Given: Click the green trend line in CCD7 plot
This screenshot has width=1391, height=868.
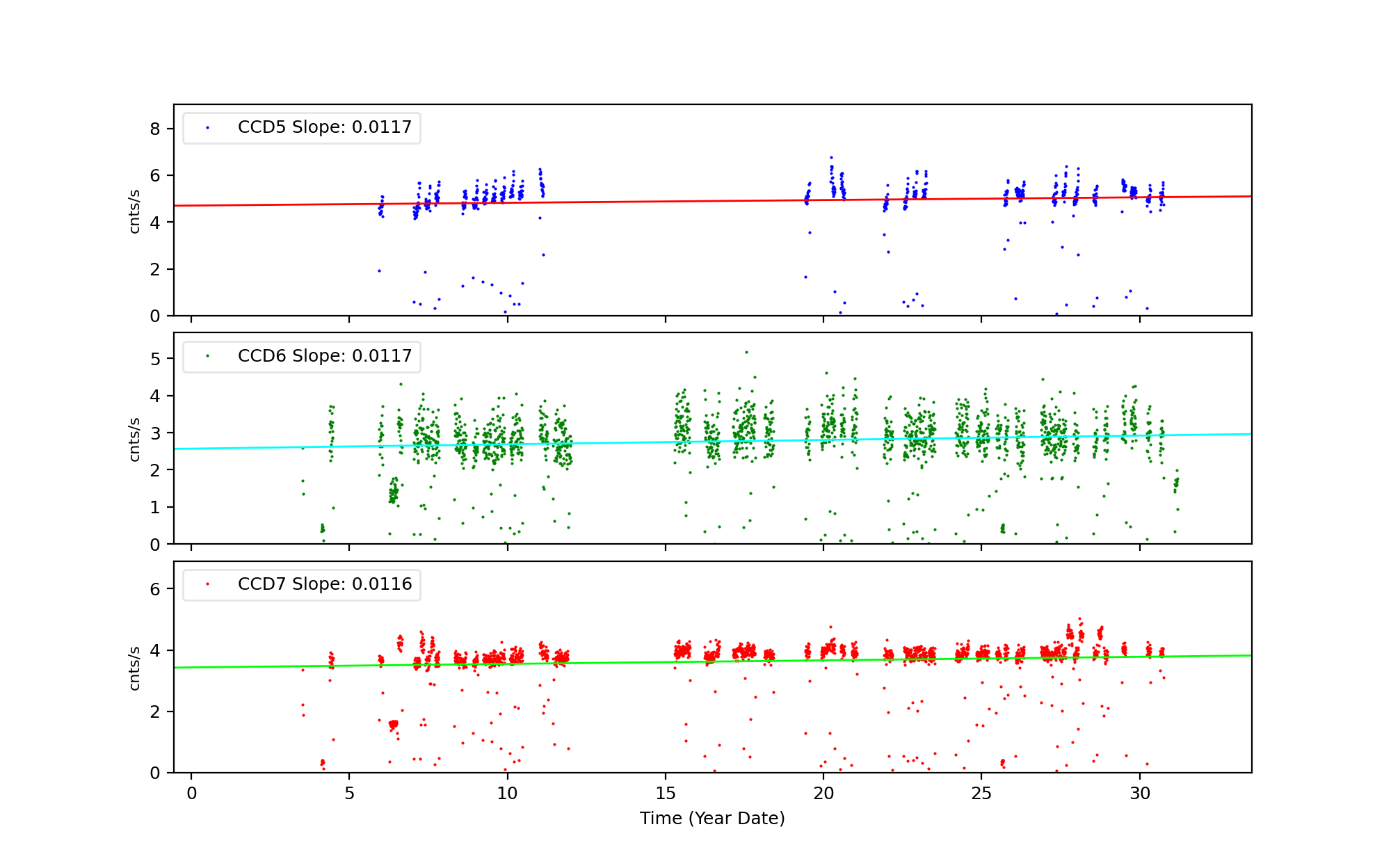Looking at the screenshot, I should (626, 663).
